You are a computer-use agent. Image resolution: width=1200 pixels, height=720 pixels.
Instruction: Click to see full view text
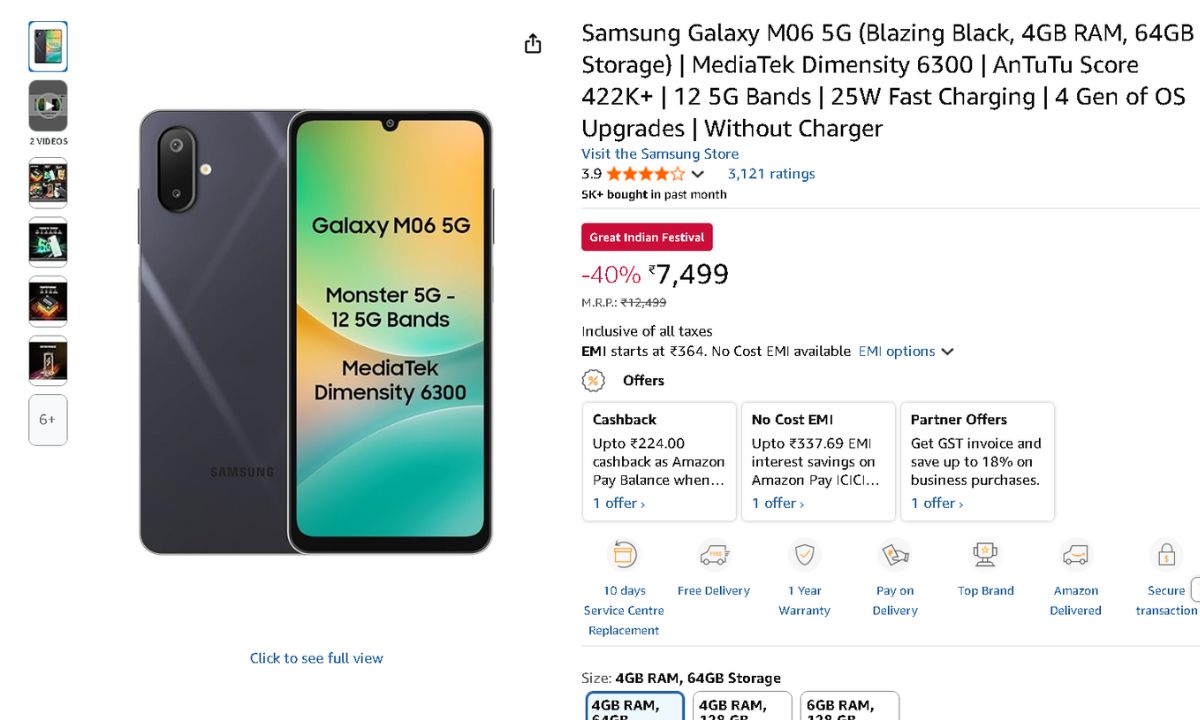tap(316, 658)
